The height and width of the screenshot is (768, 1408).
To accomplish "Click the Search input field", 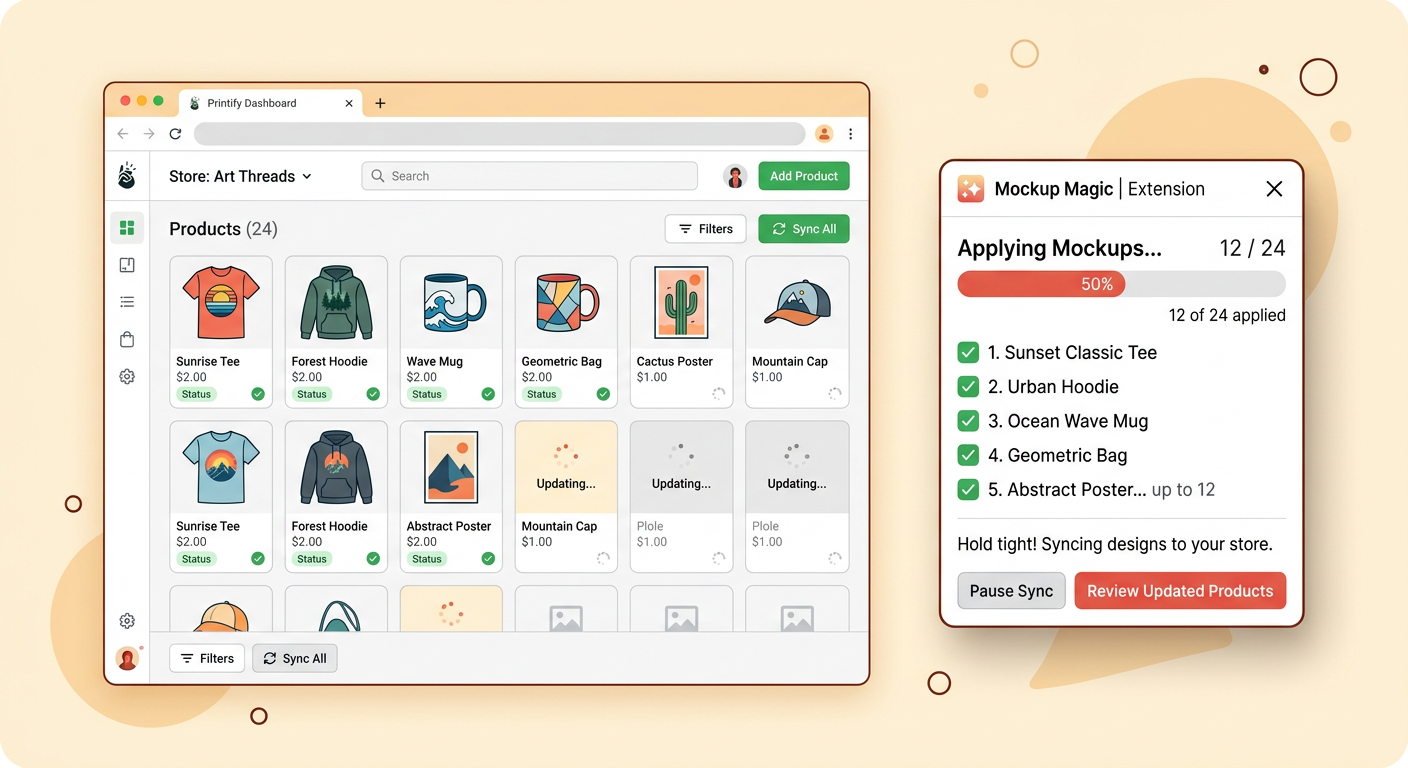I will point(529,176).
